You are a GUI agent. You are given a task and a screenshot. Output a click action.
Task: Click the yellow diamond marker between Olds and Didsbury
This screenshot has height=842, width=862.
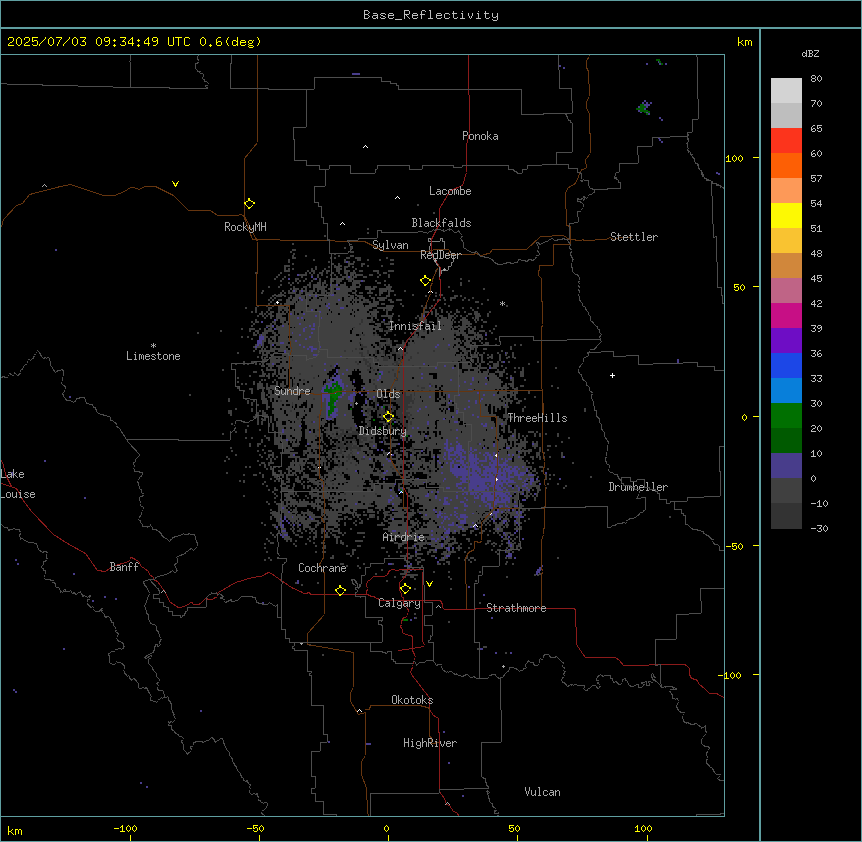(x=388, y=416)
